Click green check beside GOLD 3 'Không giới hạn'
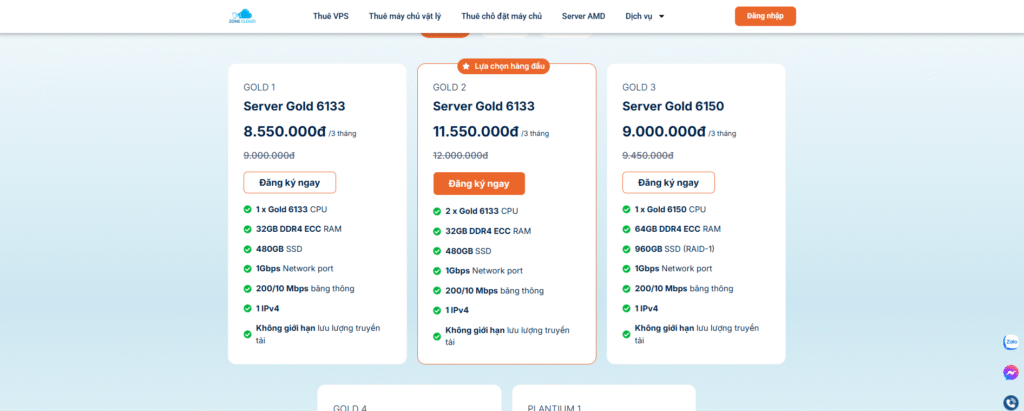 626,334
